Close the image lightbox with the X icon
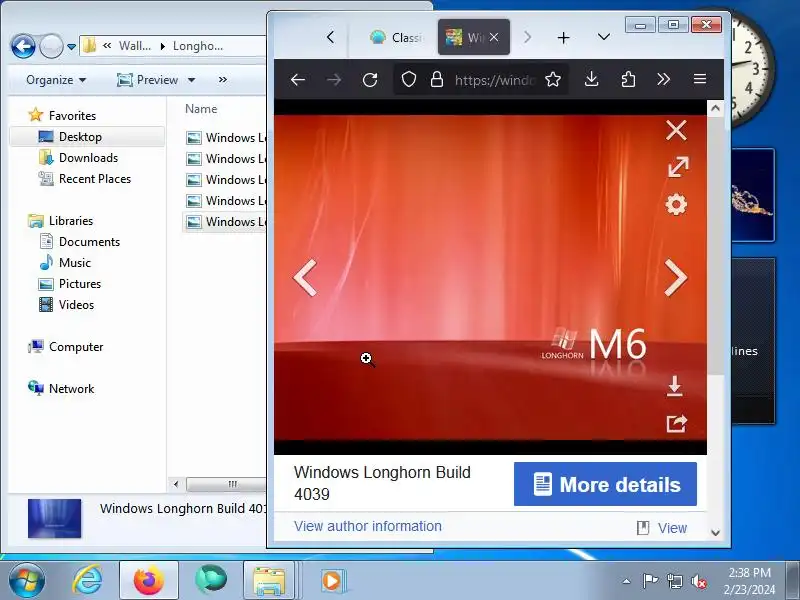 pyautogui.click(x=676, y=131)
